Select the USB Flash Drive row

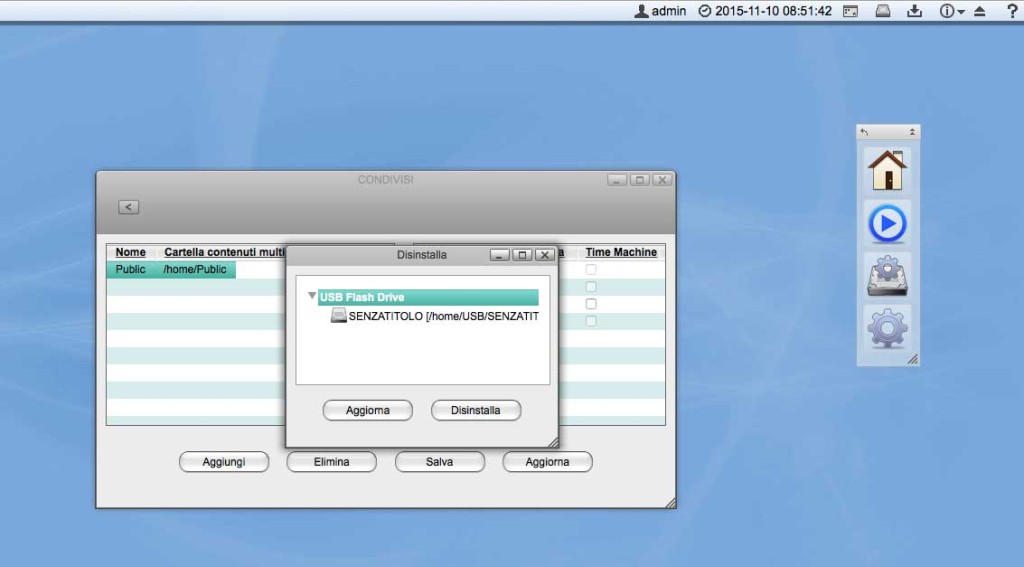pos(428,297)
